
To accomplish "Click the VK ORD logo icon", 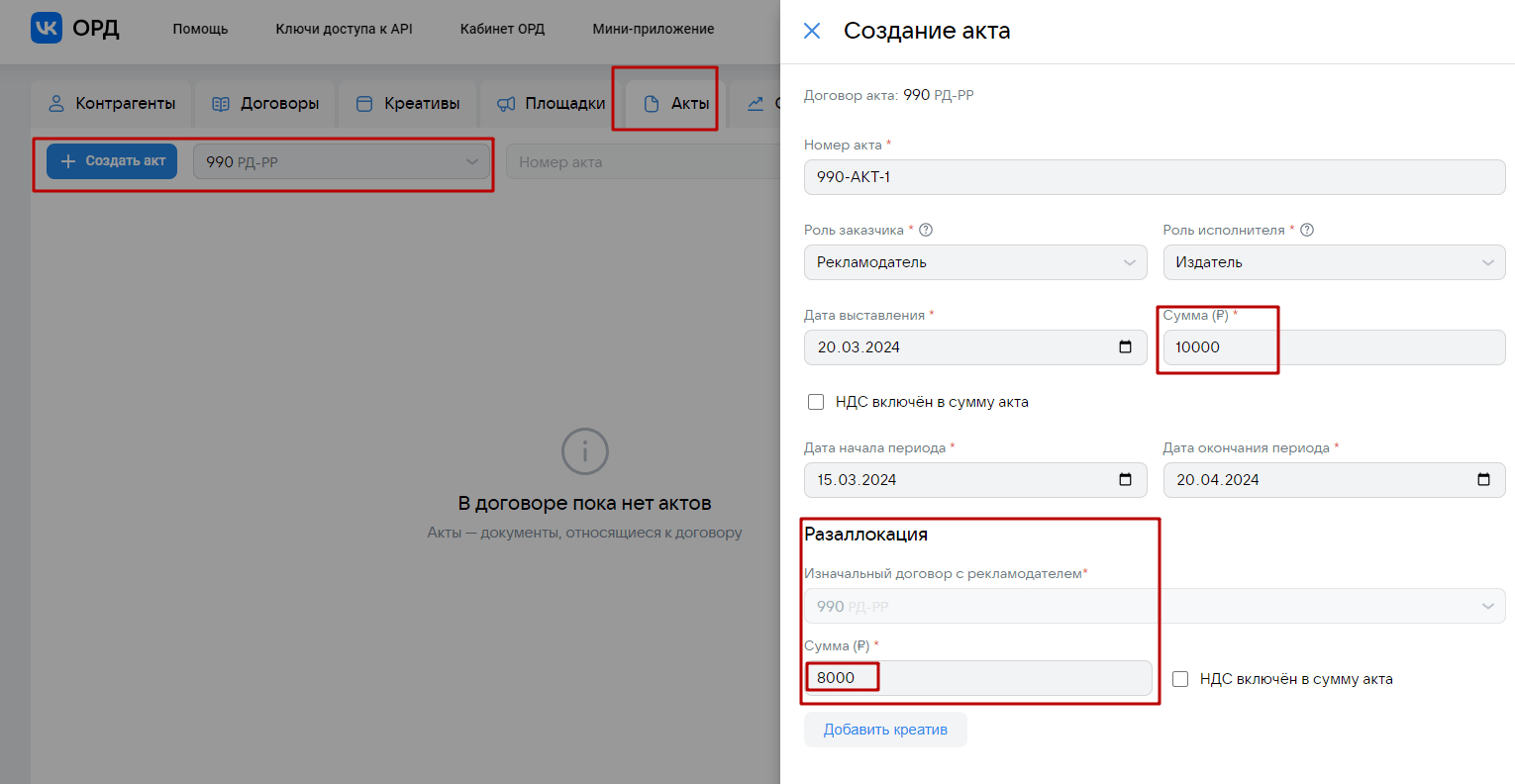I will pyautogui.click(x=47, y=29).
